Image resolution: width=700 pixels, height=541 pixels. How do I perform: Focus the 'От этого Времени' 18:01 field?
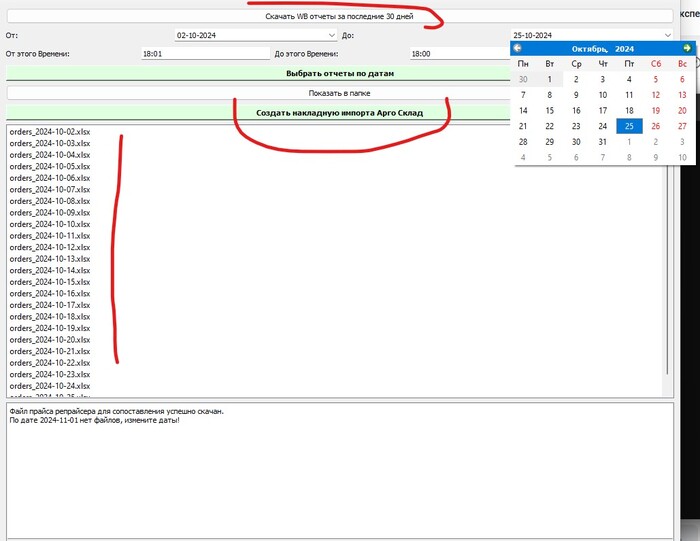205,54
